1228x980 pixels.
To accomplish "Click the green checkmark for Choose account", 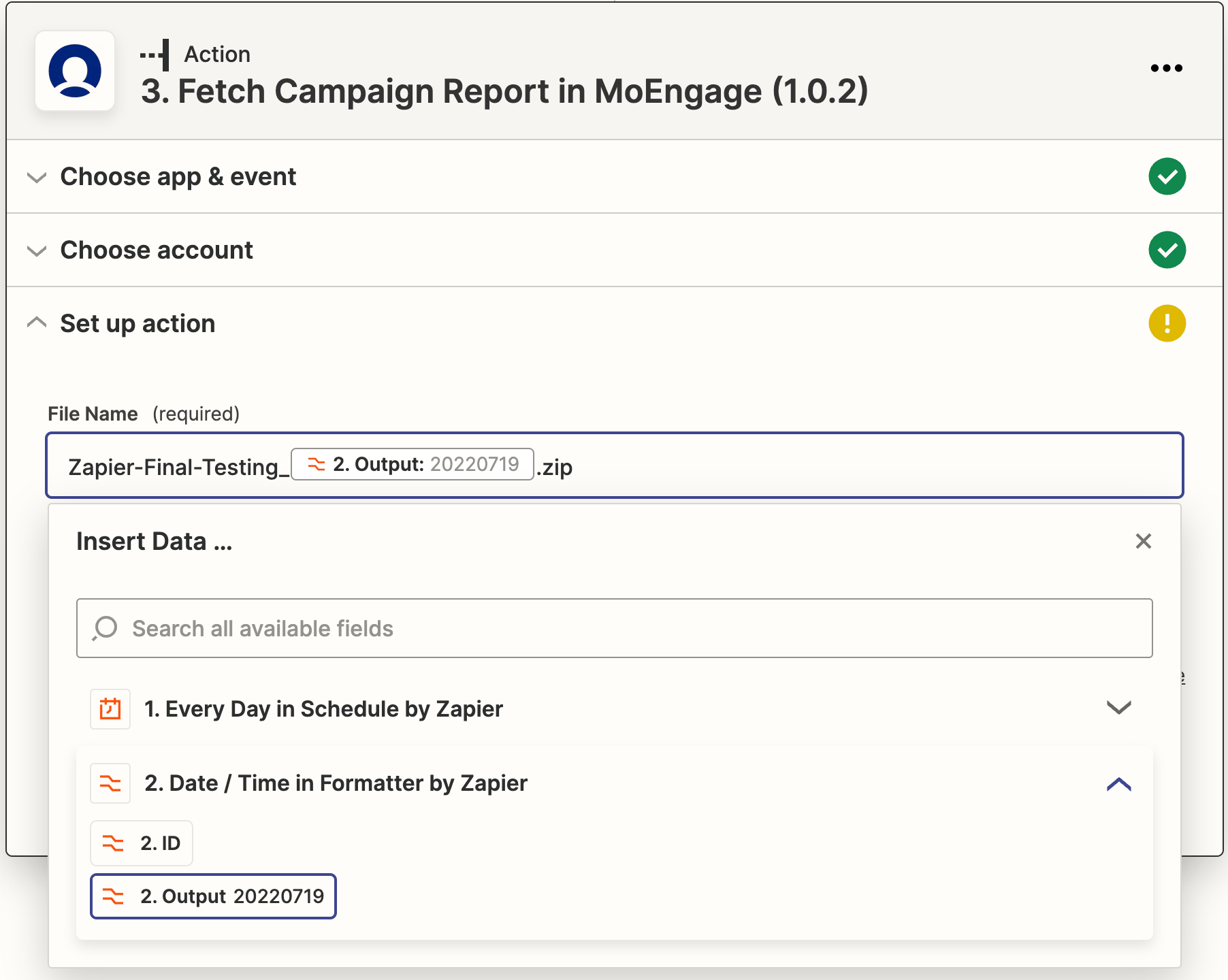I will pyautogui.click(x=1167, y=250).
